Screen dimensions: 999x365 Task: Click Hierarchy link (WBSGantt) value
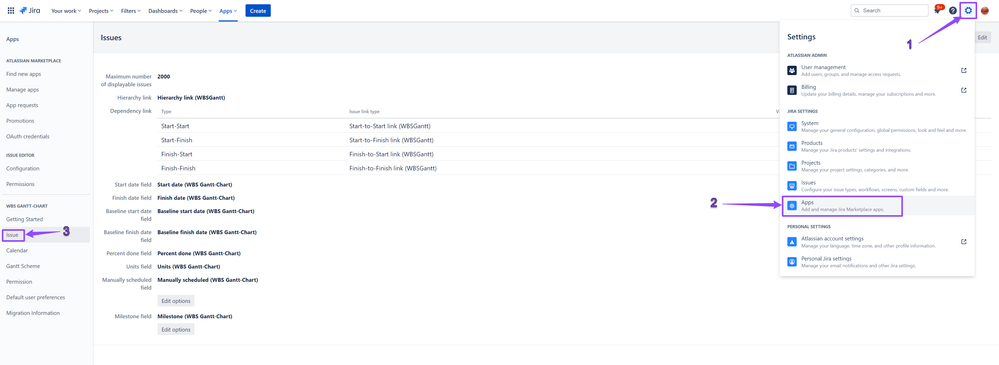pos(191,98)
